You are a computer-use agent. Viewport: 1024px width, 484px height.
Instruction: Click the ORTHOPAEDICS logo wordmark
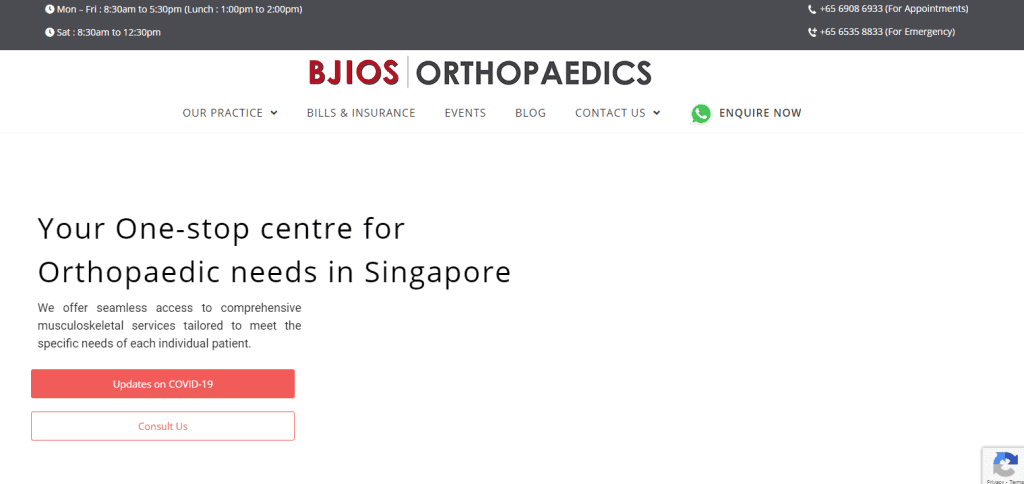click(x=534, y=73)
